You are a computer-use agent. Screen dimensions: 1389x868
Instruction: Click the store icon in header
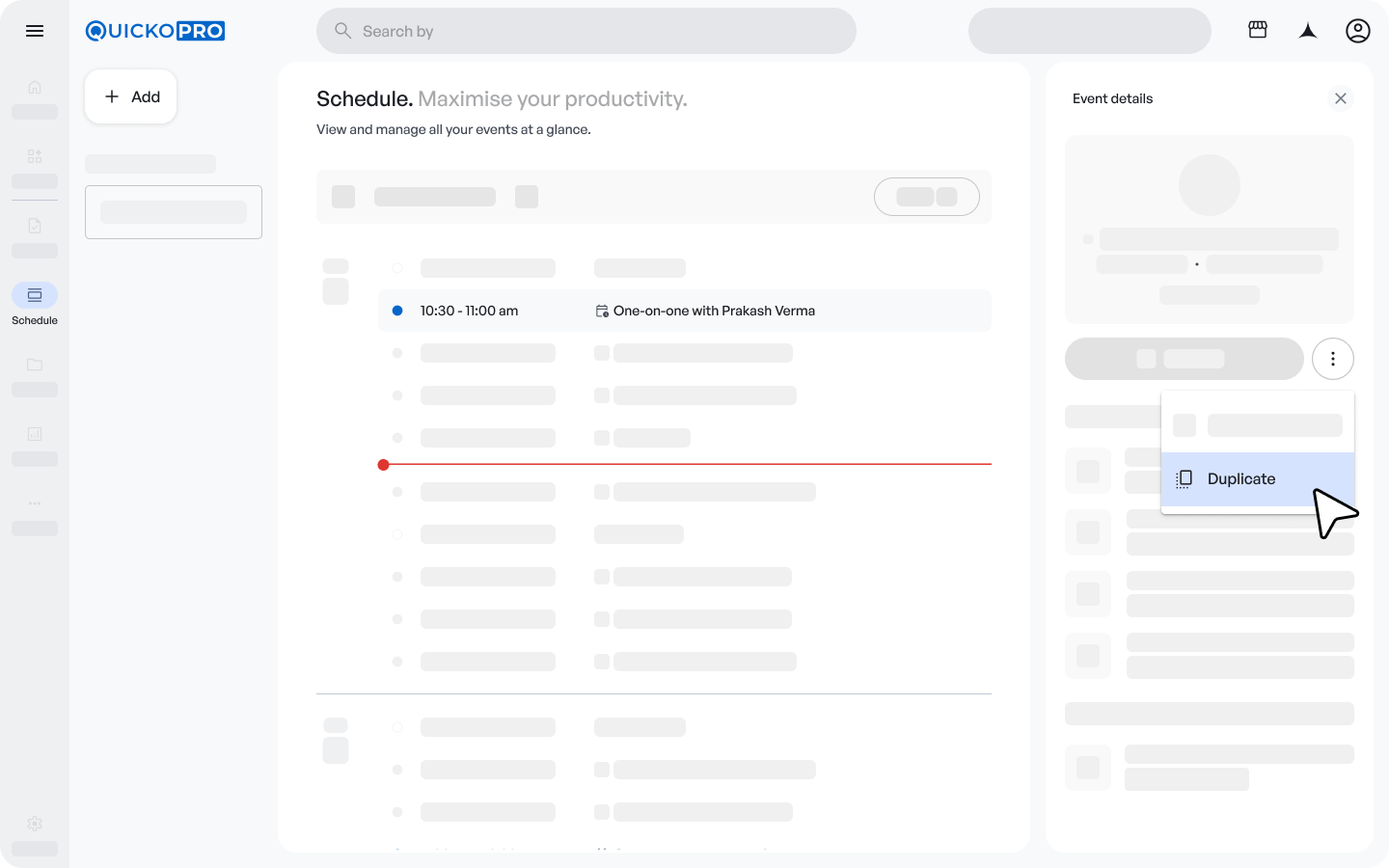1258,30
